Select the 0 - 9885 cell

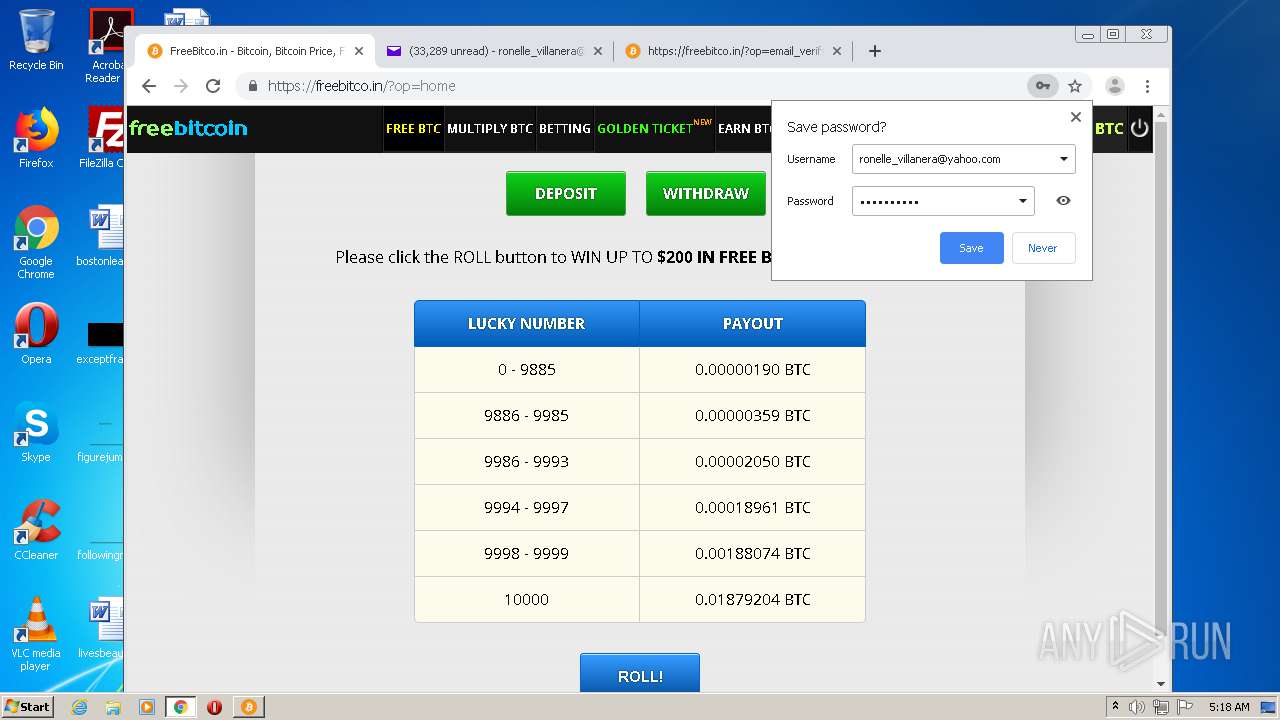pos(527,370)
